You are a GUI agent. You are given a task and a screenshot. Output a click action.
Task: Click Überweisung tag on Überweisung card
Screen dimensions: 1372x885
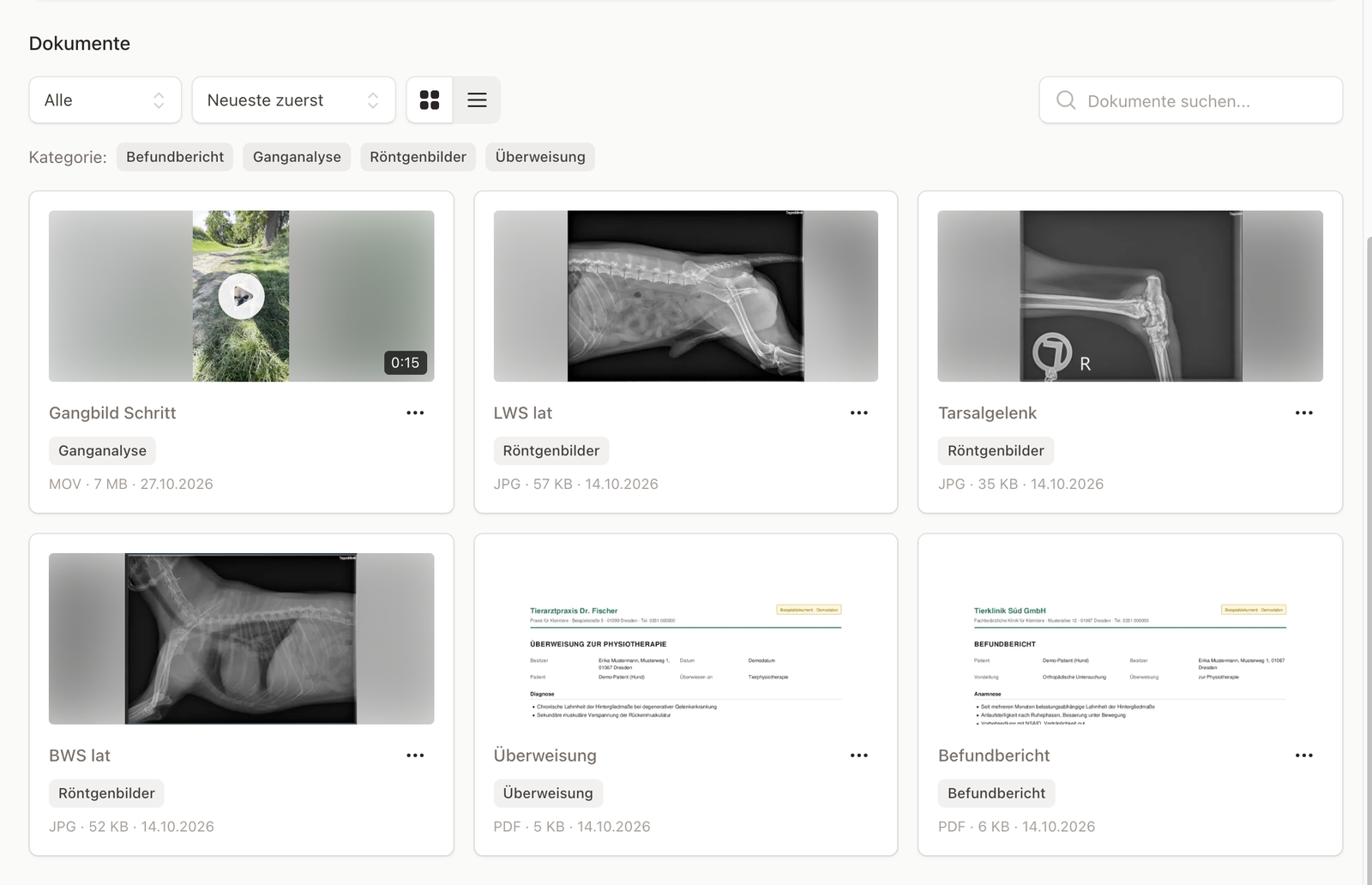[x=548, y=793]
